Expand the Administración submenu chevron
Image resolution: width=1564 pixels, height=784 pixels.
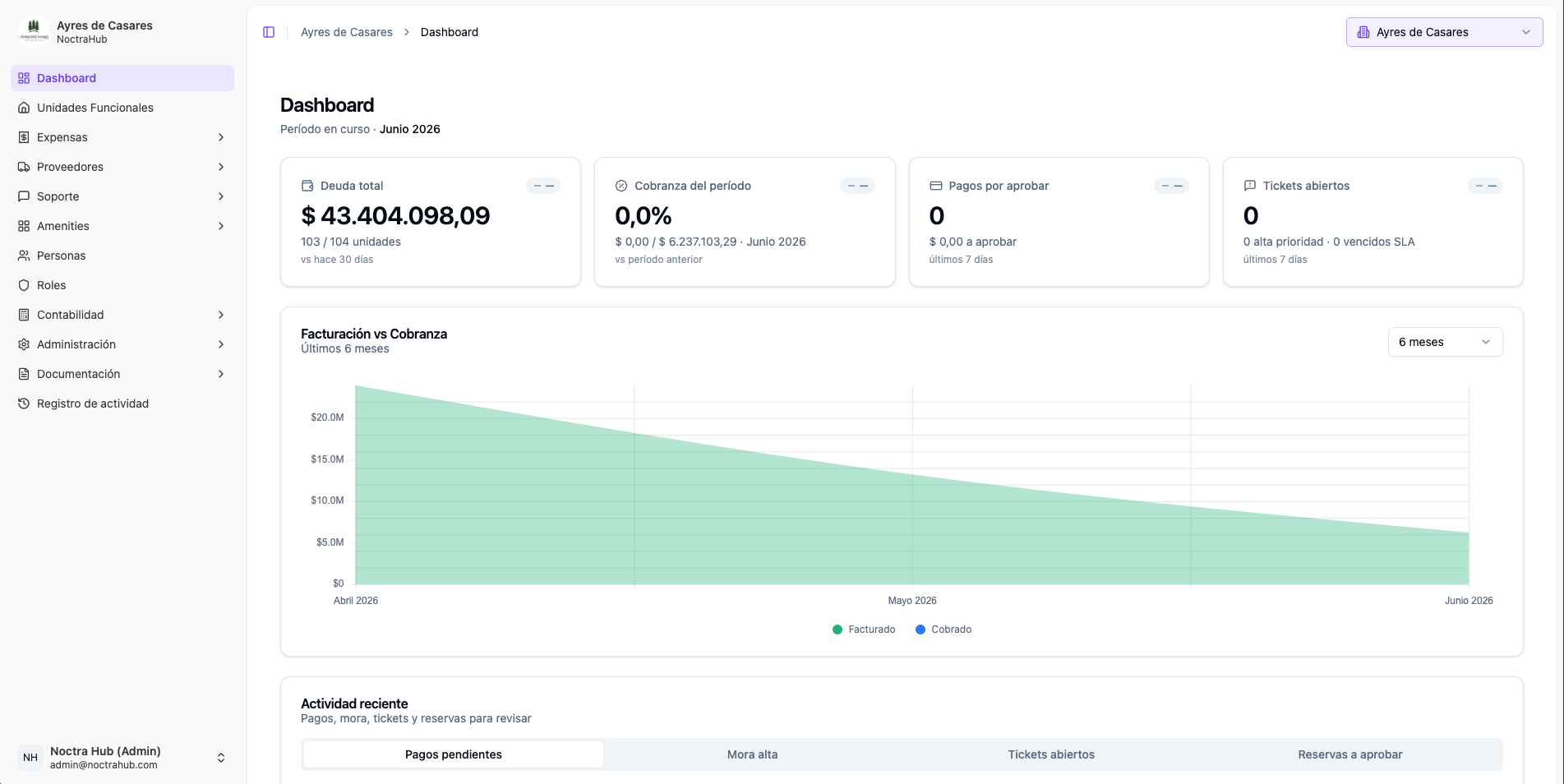point(221,344)
